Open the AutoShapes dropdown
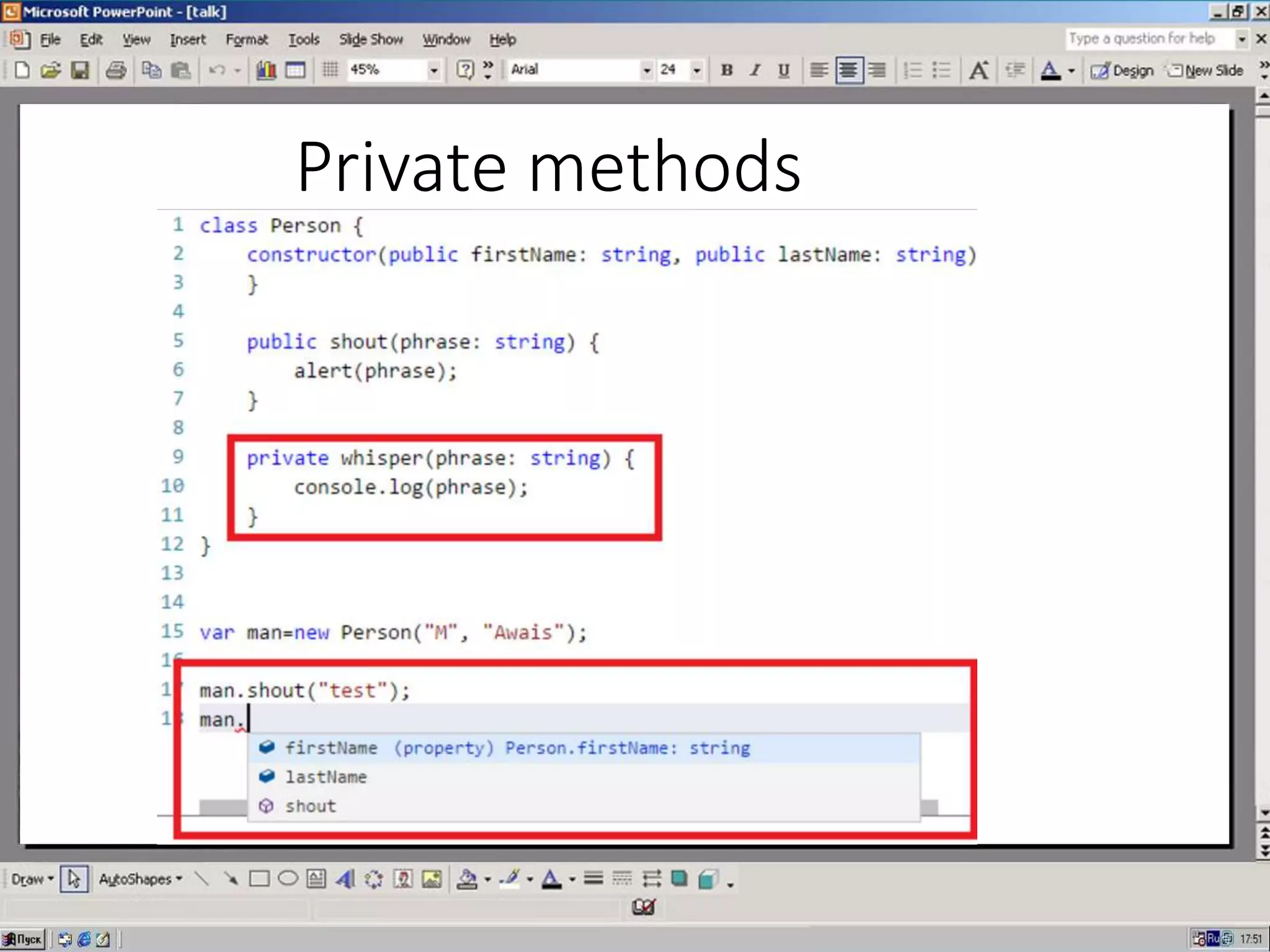Screen dimensions: 1270x952 coord(141,879)
